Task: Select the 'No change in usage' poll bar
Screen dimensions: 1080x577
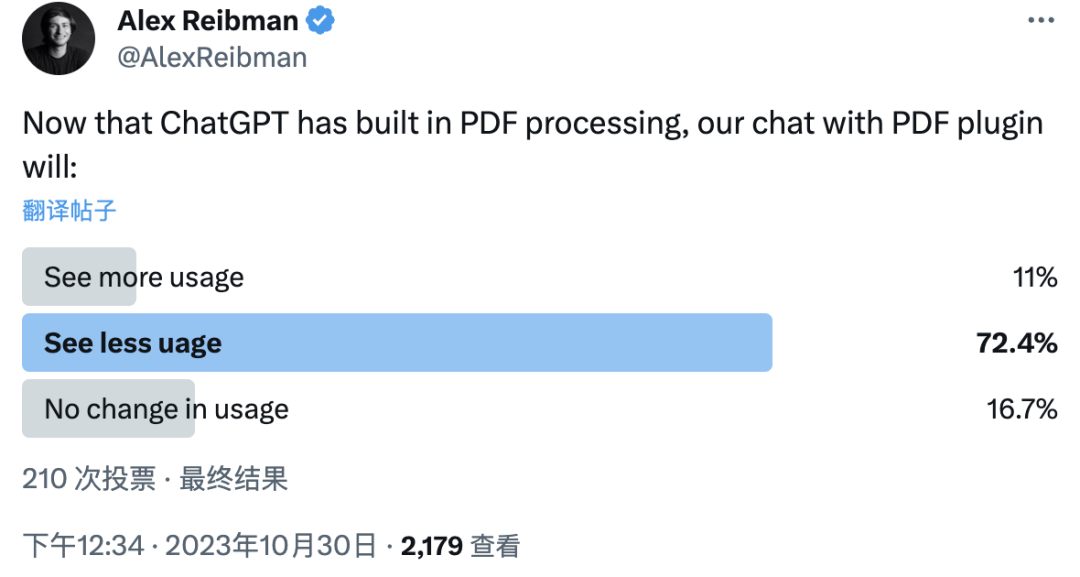Action: tap(108, 409)
